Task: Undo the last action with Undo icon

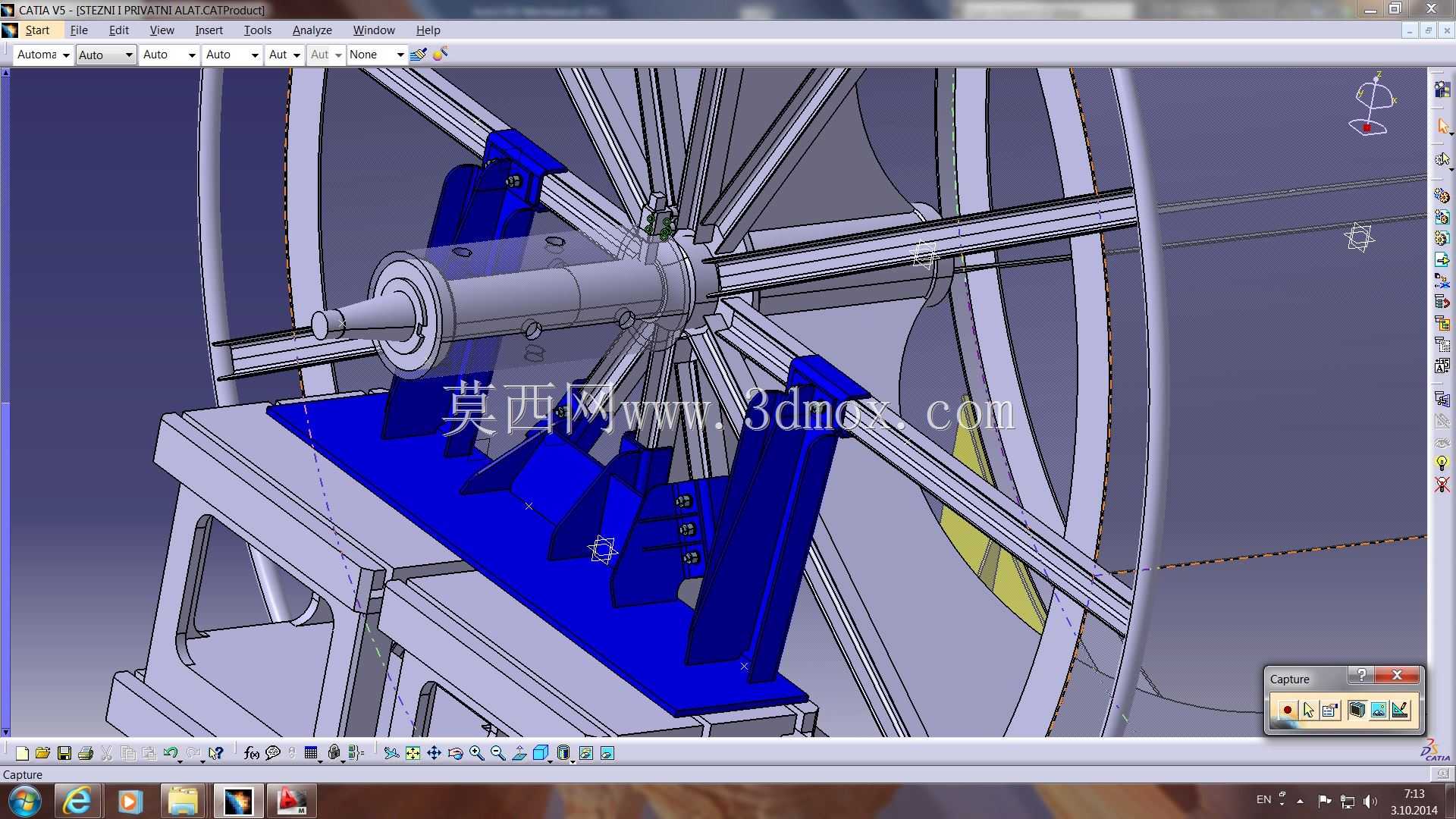Action: 170,753
